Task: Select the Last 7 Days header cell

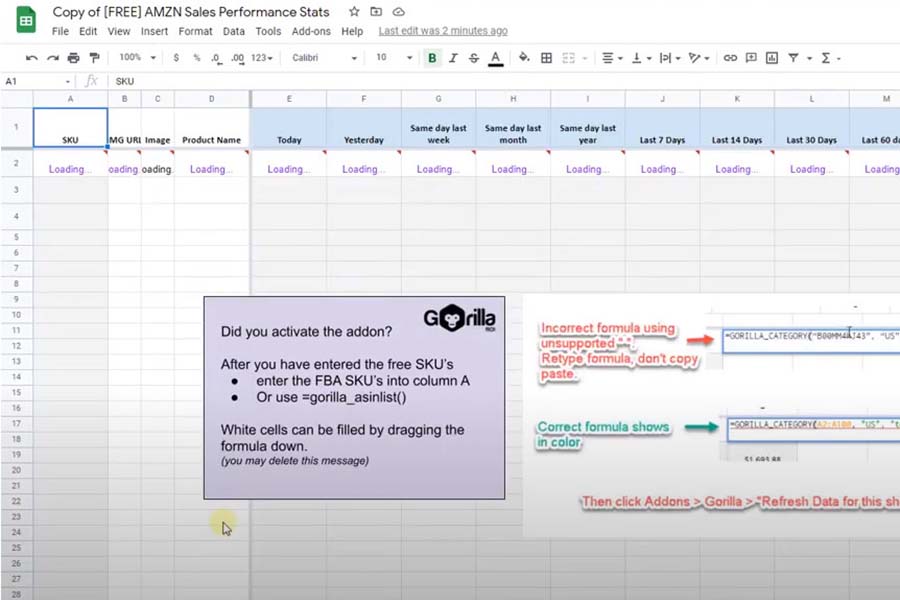Action: pyautogui.click(x=662, y=127)
